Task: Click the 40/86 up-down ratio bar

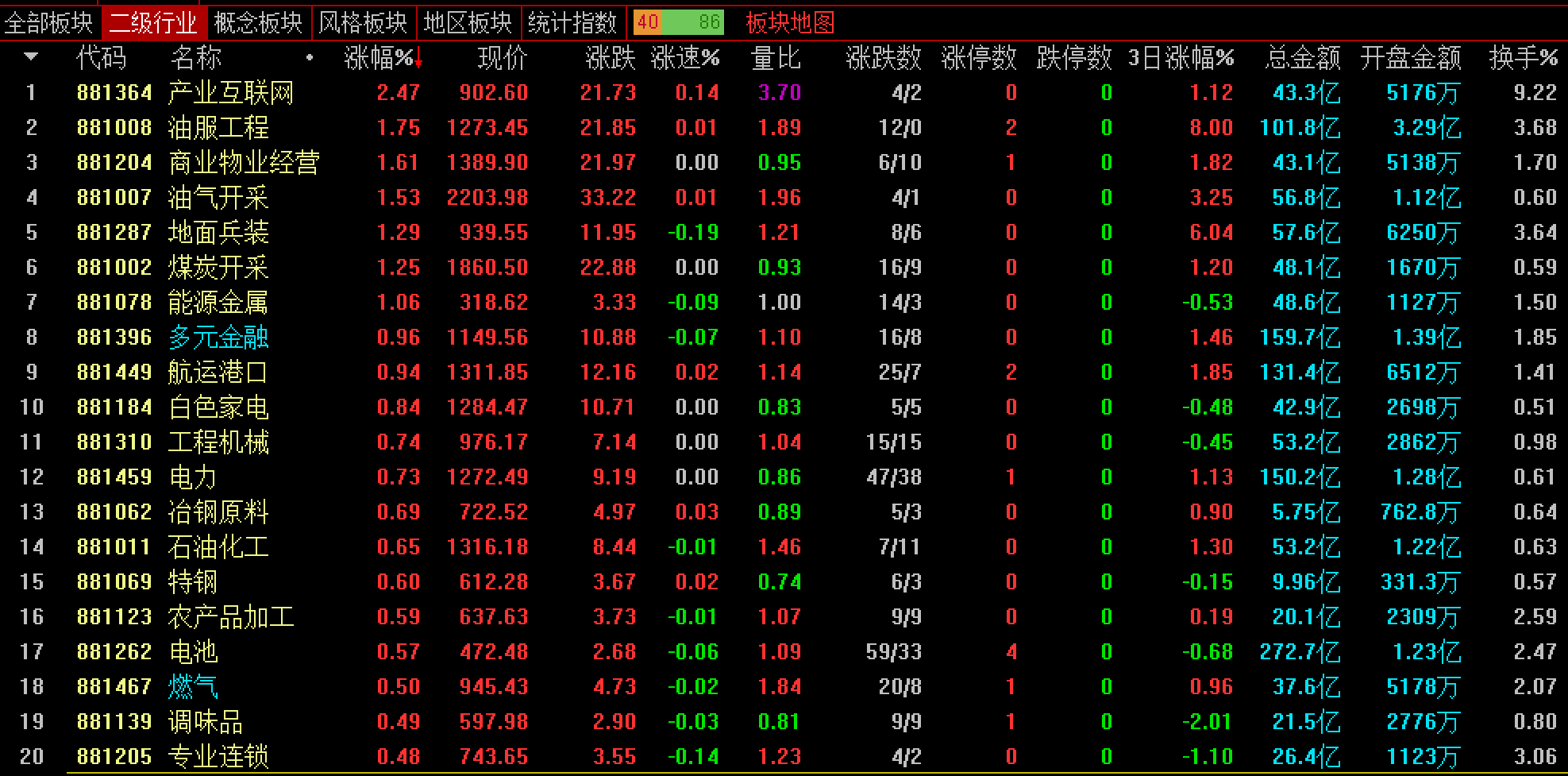Action: pos(679,22)
